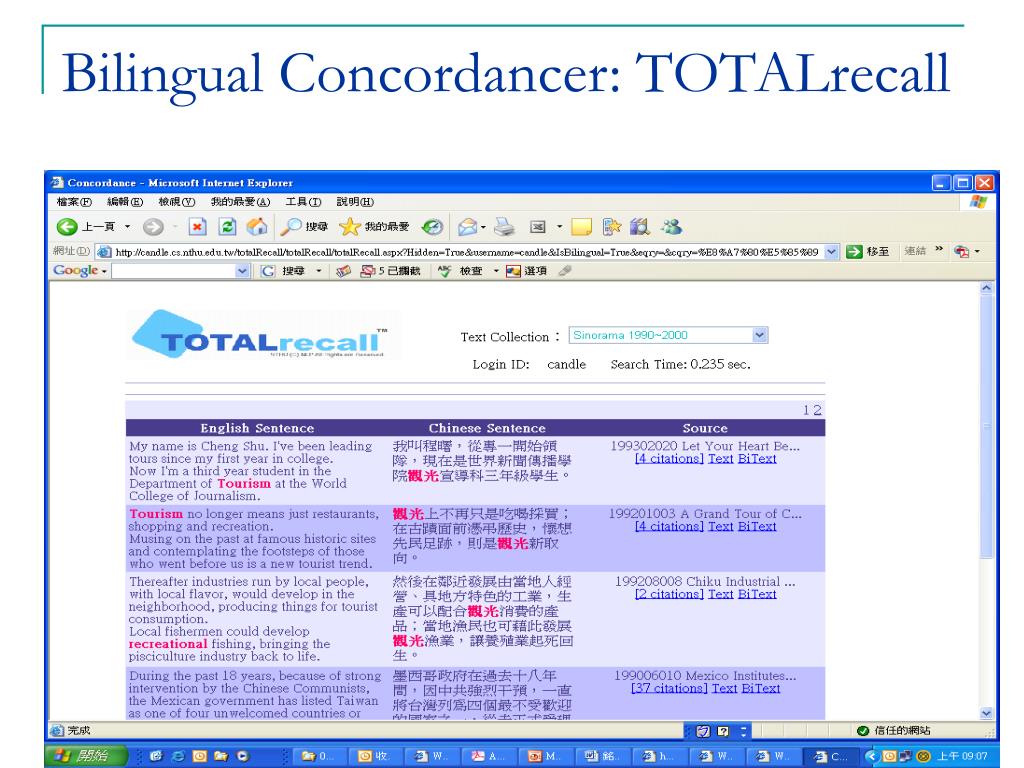Click Google toolbar search (G 搜尋) button
The height and width of the screenshot is (768, 1024).
click(x=283, y=270)
